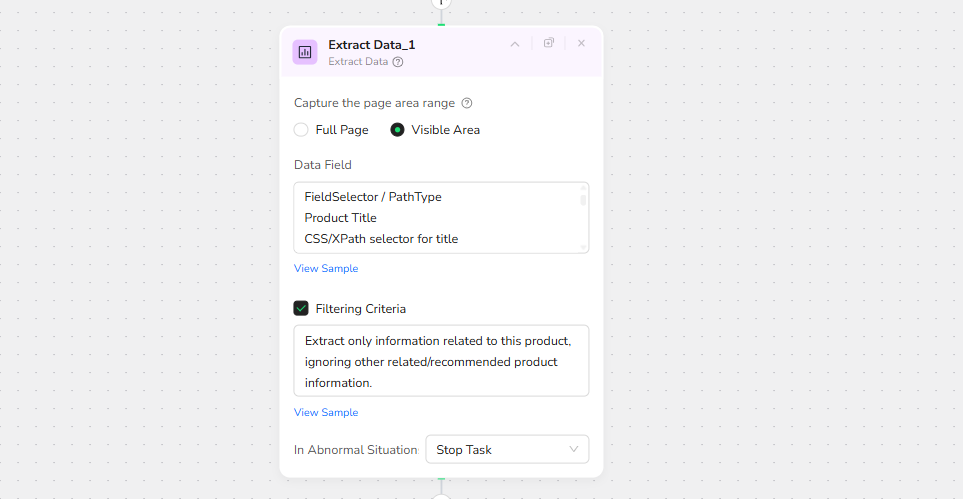The height and width of the screenshot is (499, 963).
Task: Close the Extract Data_1 card
Action: coord(581,43)
